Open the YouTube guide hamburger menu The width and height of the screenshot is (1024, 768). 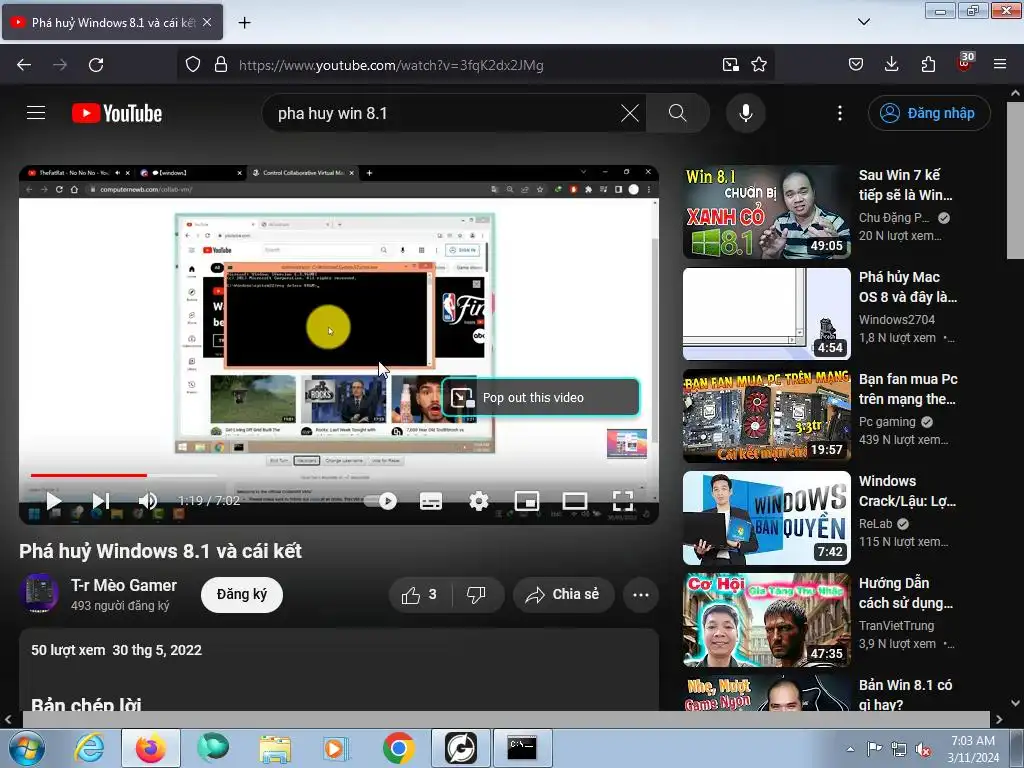(36, 113)
